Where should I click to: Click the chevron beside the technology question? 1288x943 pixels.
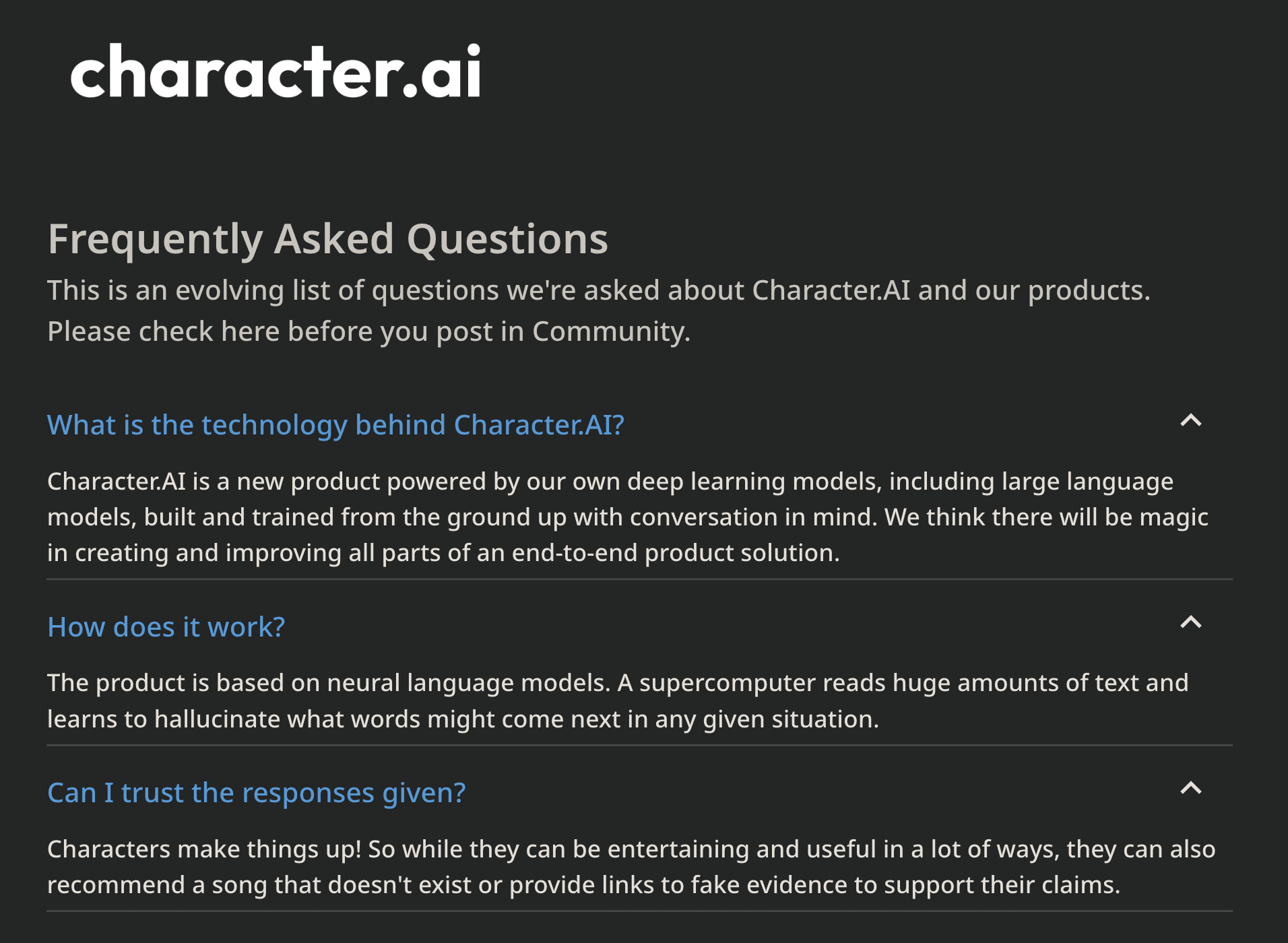pos(1190,421)
